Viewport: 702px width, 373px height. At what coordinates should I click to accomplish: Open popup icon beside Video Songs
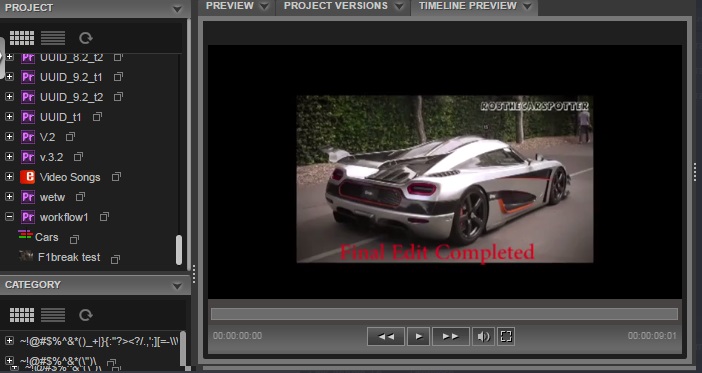point(116,177)
